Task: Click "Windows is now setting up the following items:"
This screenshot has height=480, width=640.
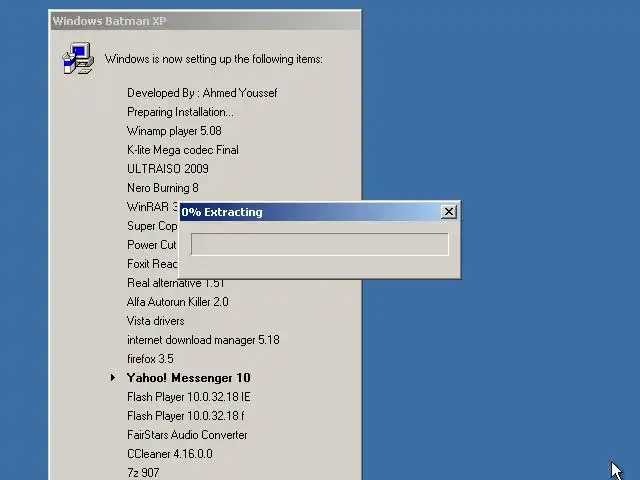Action: [213, 59]
